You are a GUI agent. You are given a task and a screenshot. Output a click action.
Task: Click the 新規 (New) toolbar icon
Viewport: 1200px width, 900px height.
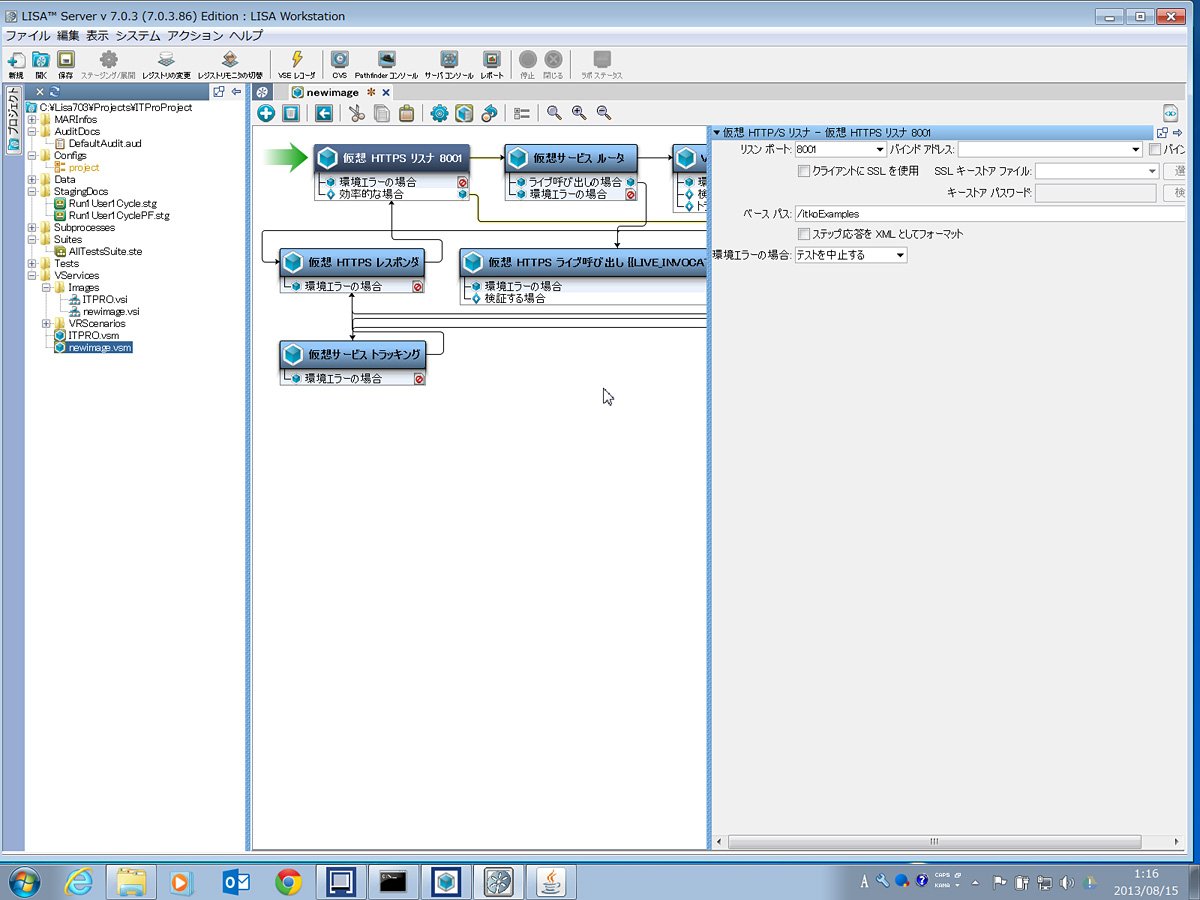(x=16, y=60)
